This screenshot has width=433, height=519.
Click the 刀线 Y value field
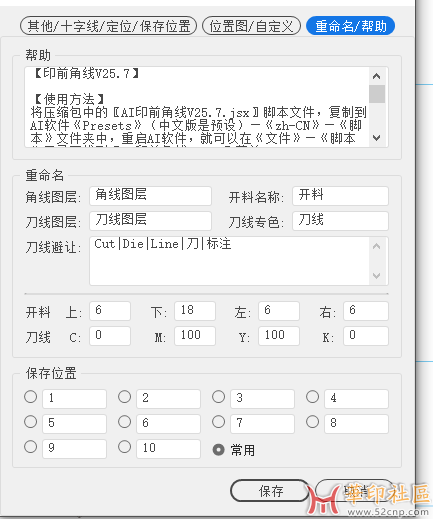point(279,336)
